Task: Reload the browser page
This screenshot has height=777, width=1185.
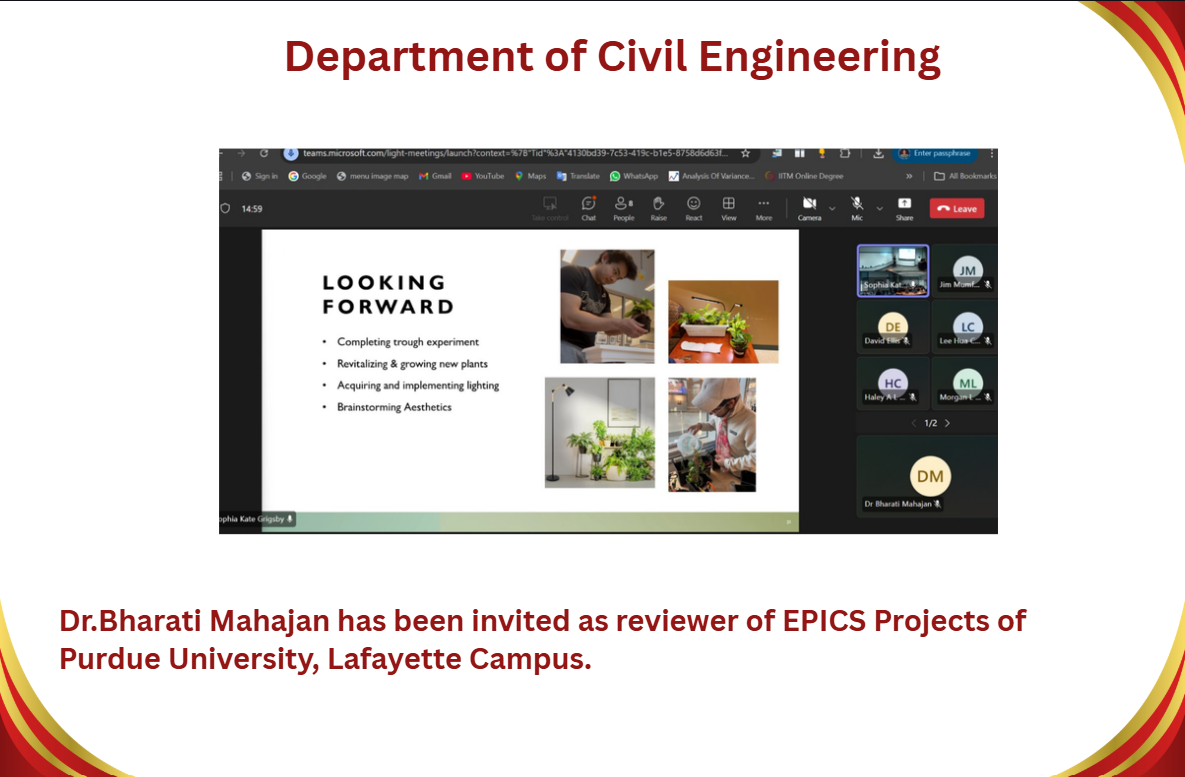Action: pos(264,154)
